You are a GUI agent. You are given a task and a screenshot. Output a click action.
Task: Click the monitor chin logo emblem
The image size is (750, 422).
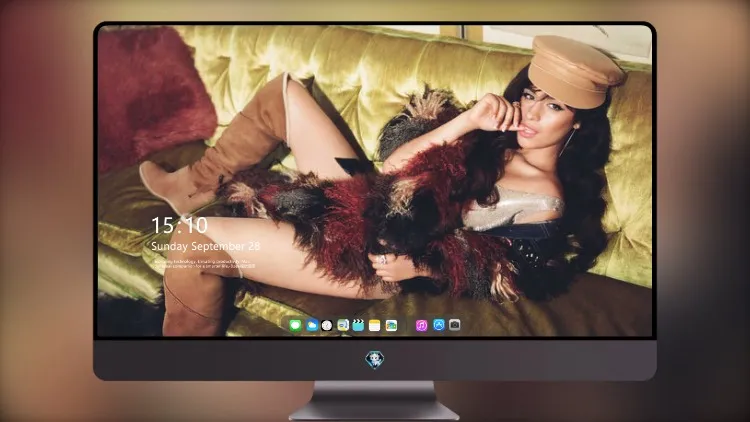375,360
